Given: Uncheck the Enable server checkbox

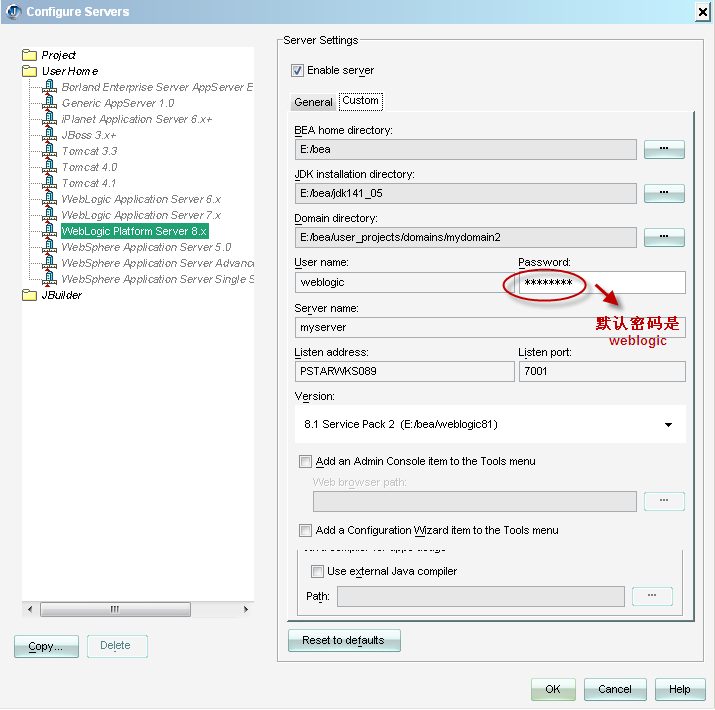Looking at the screenshot, I should tap(297, 71).
